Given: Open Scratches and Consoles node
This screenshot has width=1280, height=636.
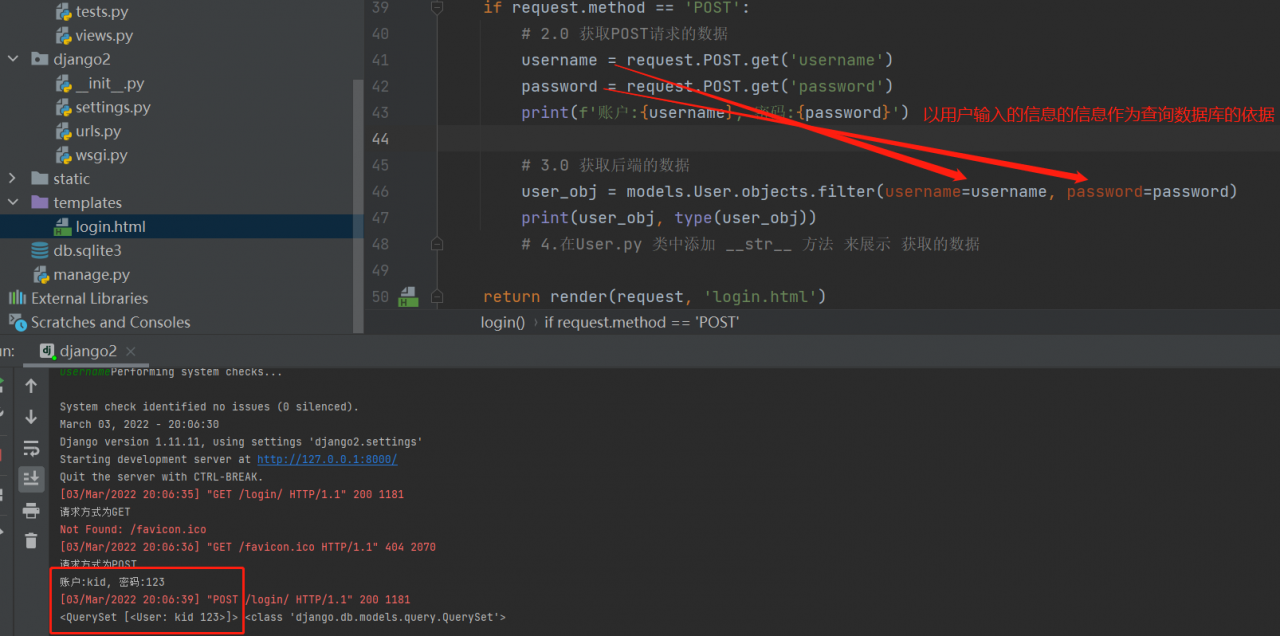Looking at the screenshot, I should point(110,323).
